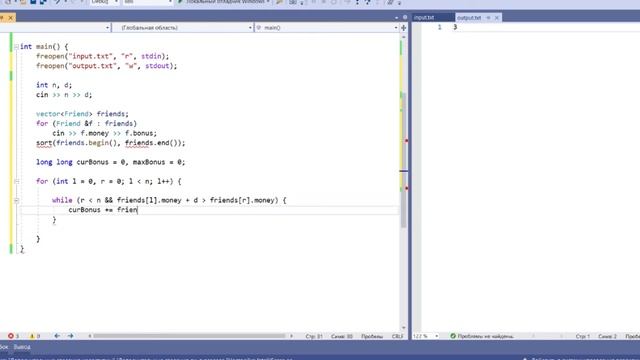
Task: Click the split editor plus button
Action: point(404,28)
